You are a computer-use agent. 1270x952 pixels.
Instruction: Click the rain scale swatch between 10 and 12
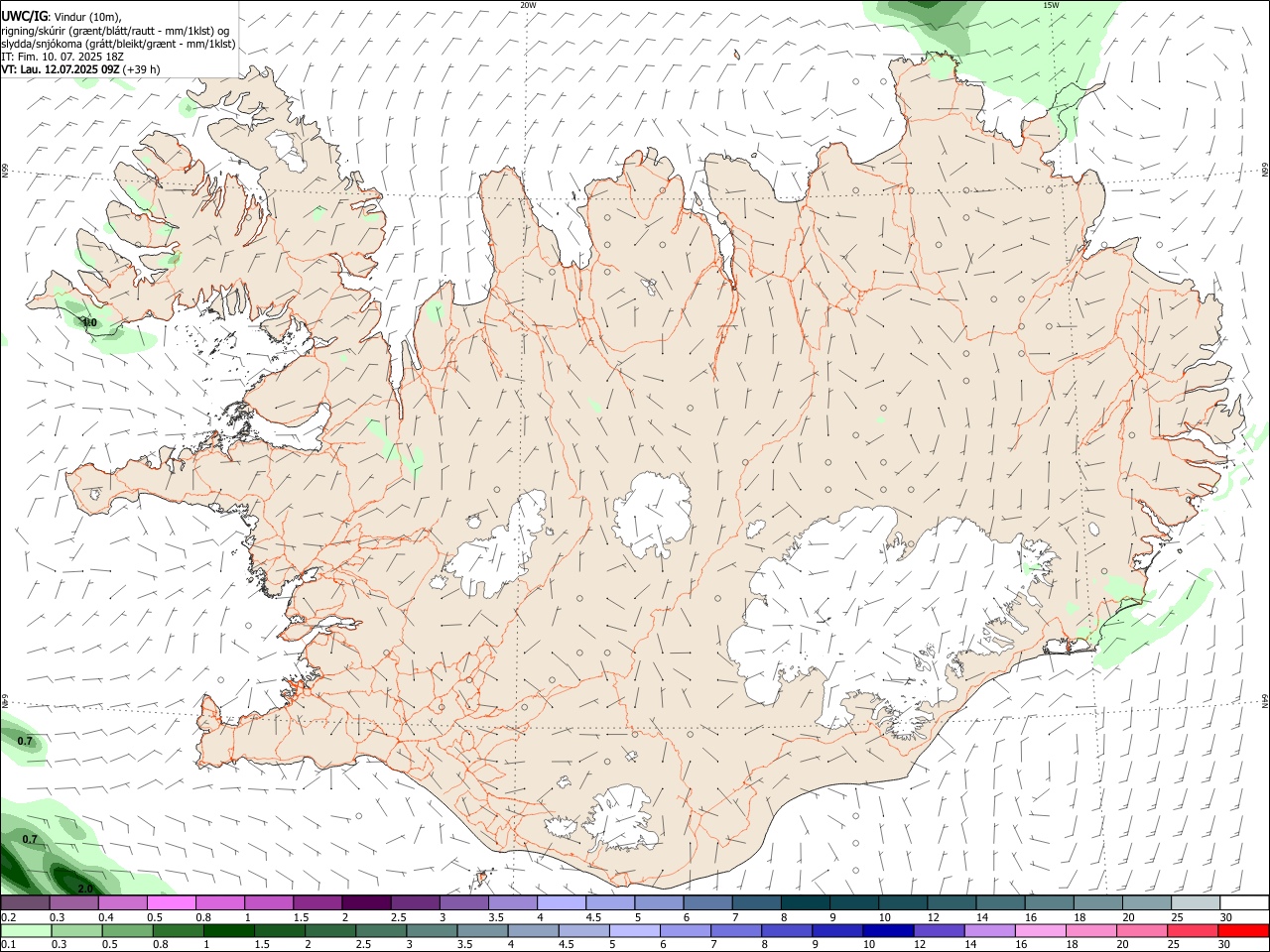[x=889, y=930]
